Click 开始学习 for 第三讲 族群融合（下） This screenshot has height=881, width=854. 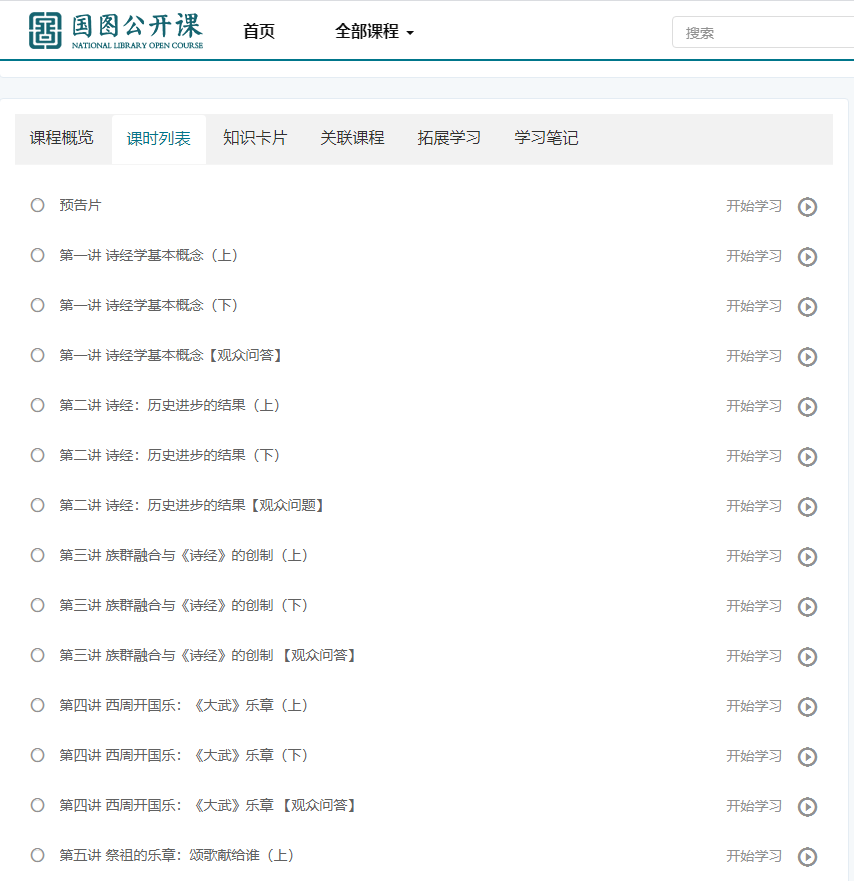point(754,606)
